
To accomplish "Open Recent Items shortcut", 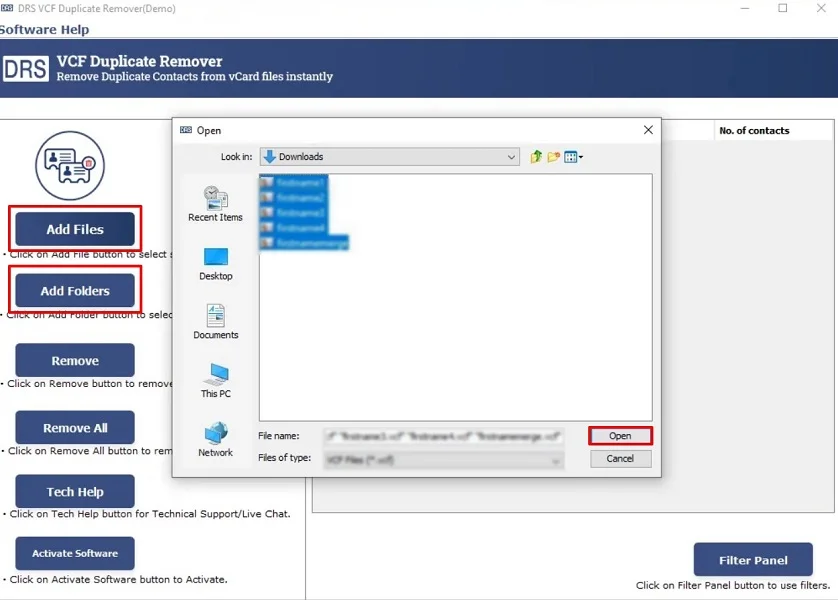I will 215,203.
